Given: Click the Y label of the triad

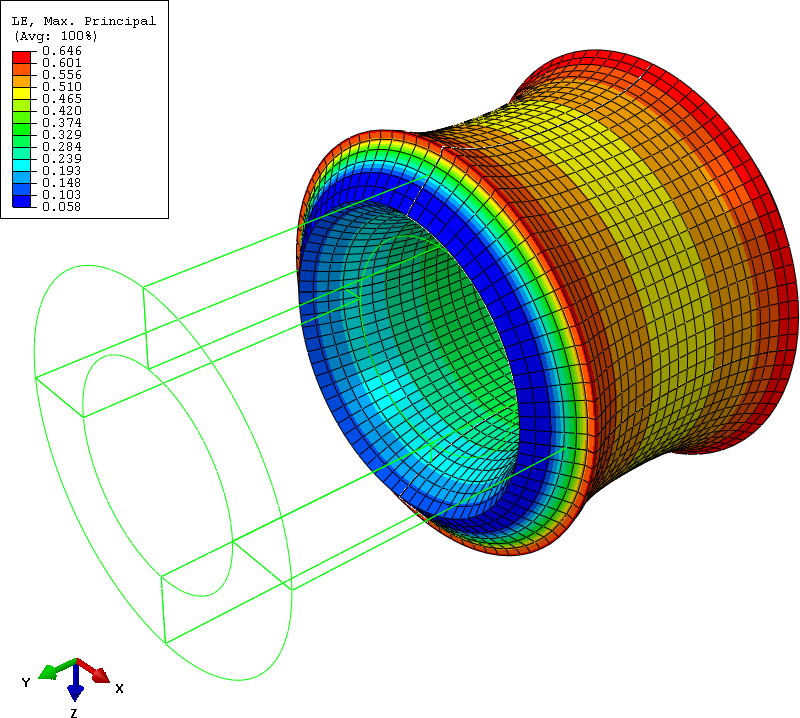Looking at the screenshot, I should click(x=26, y=682).
